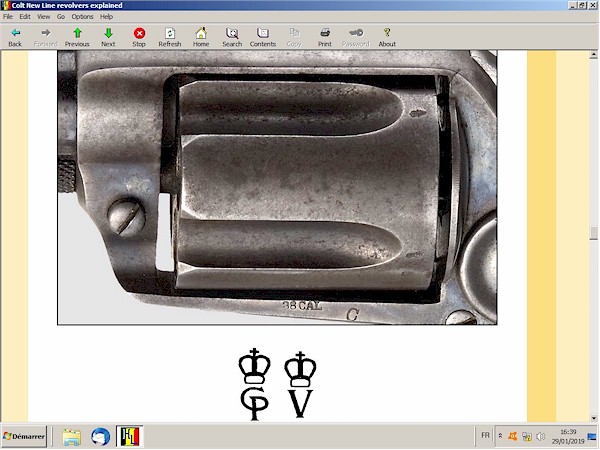The image size is (600, 450).
Task: Open the Go menu
Action: [x=61, y=16]
